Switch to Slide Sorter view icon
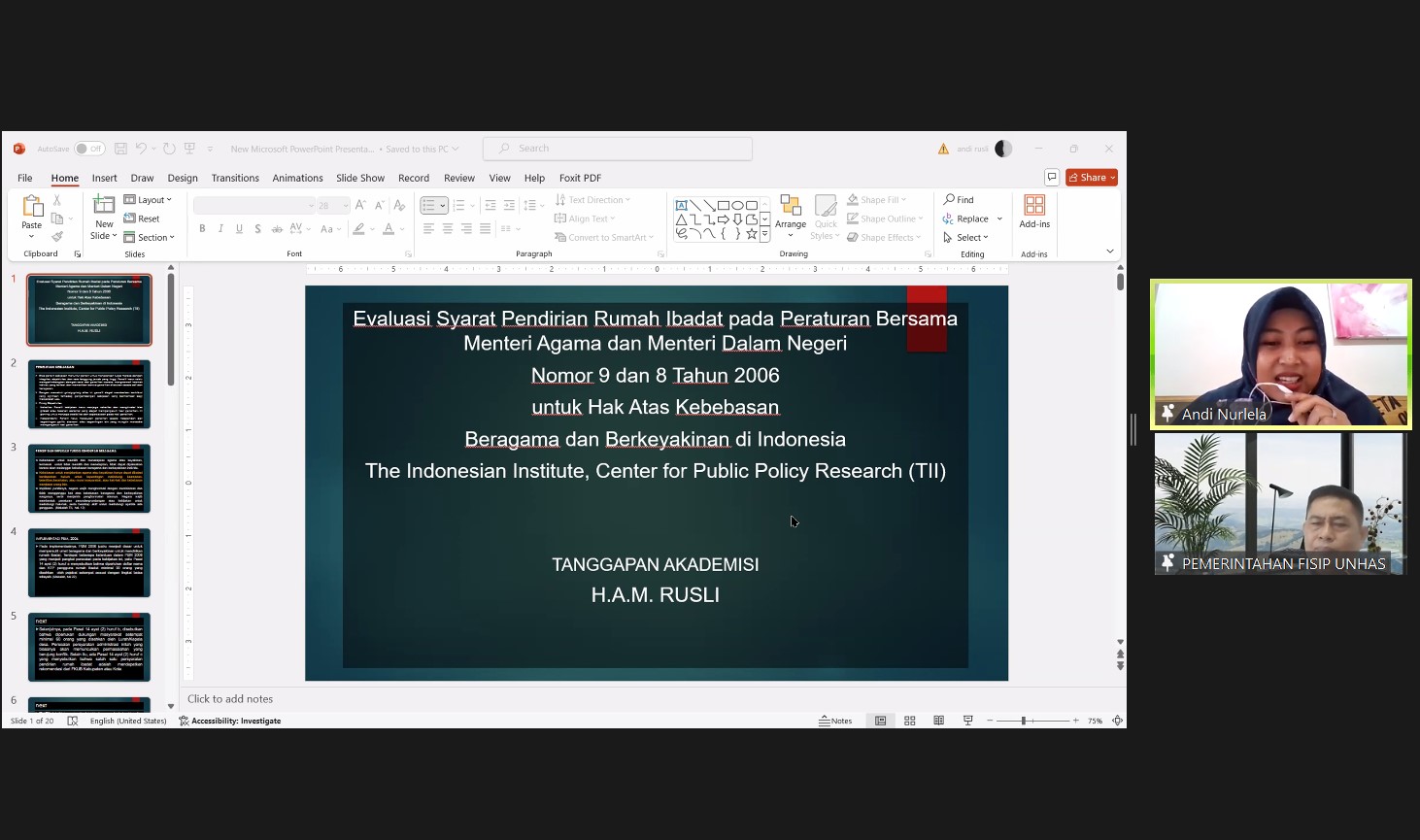The height and width of the screenshot is (840, 1420). [x=910, y=721]
